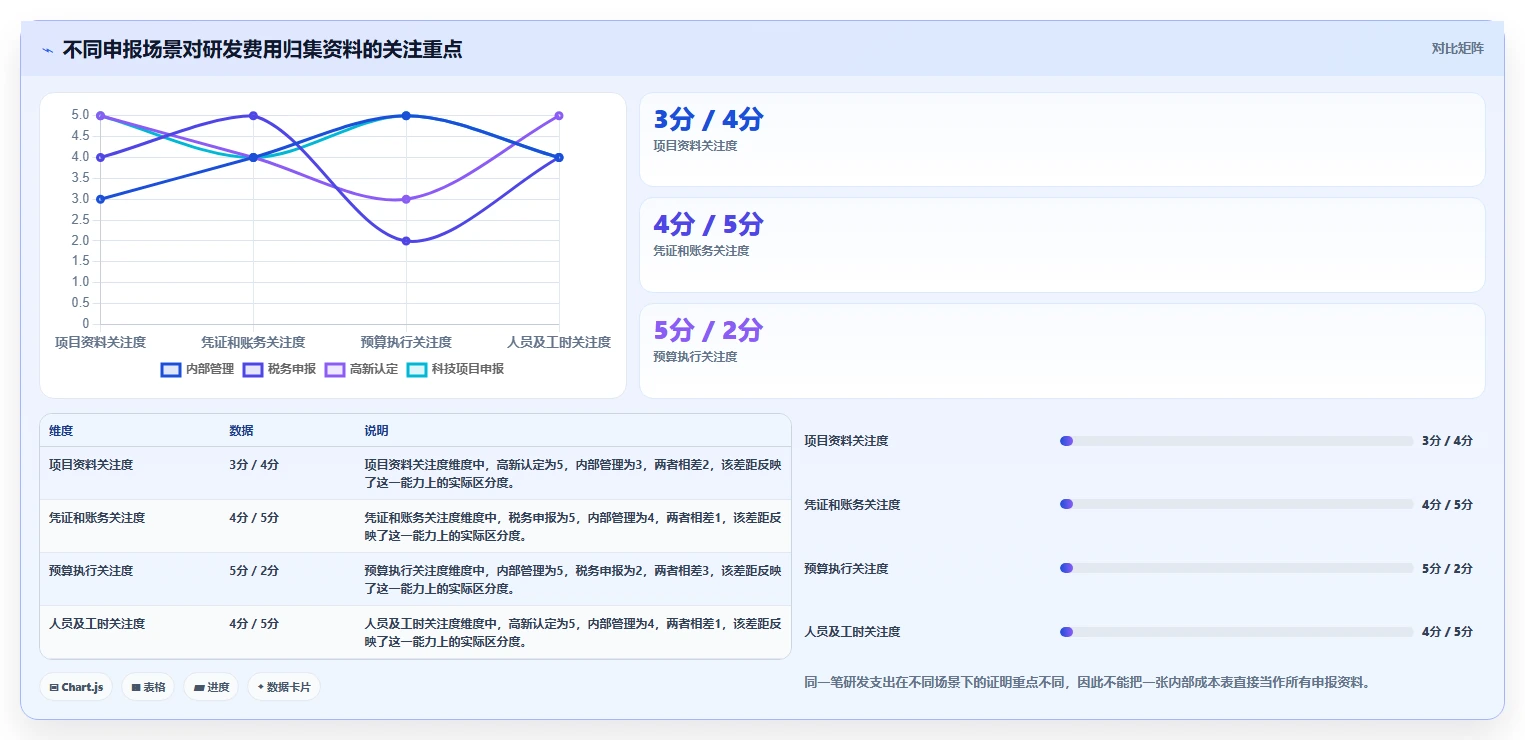Click the 5分 / 2分 value in the table

pos(254,571)
